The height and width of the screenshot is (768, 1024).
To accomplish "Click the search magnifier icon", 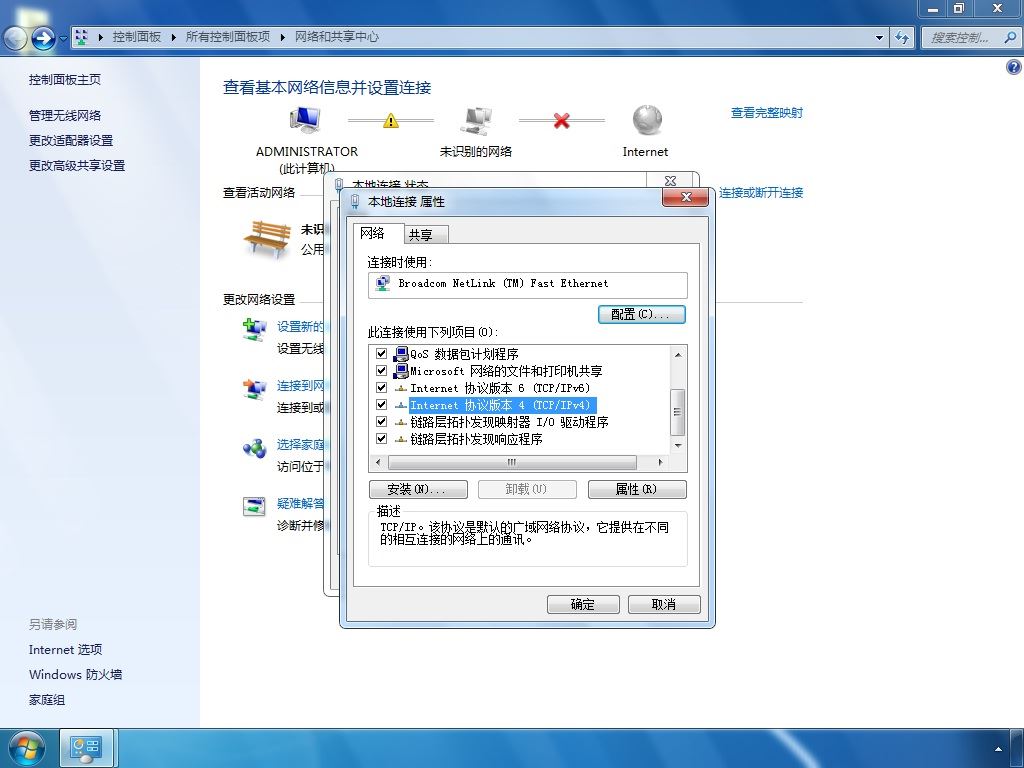I will [1010, 37].
